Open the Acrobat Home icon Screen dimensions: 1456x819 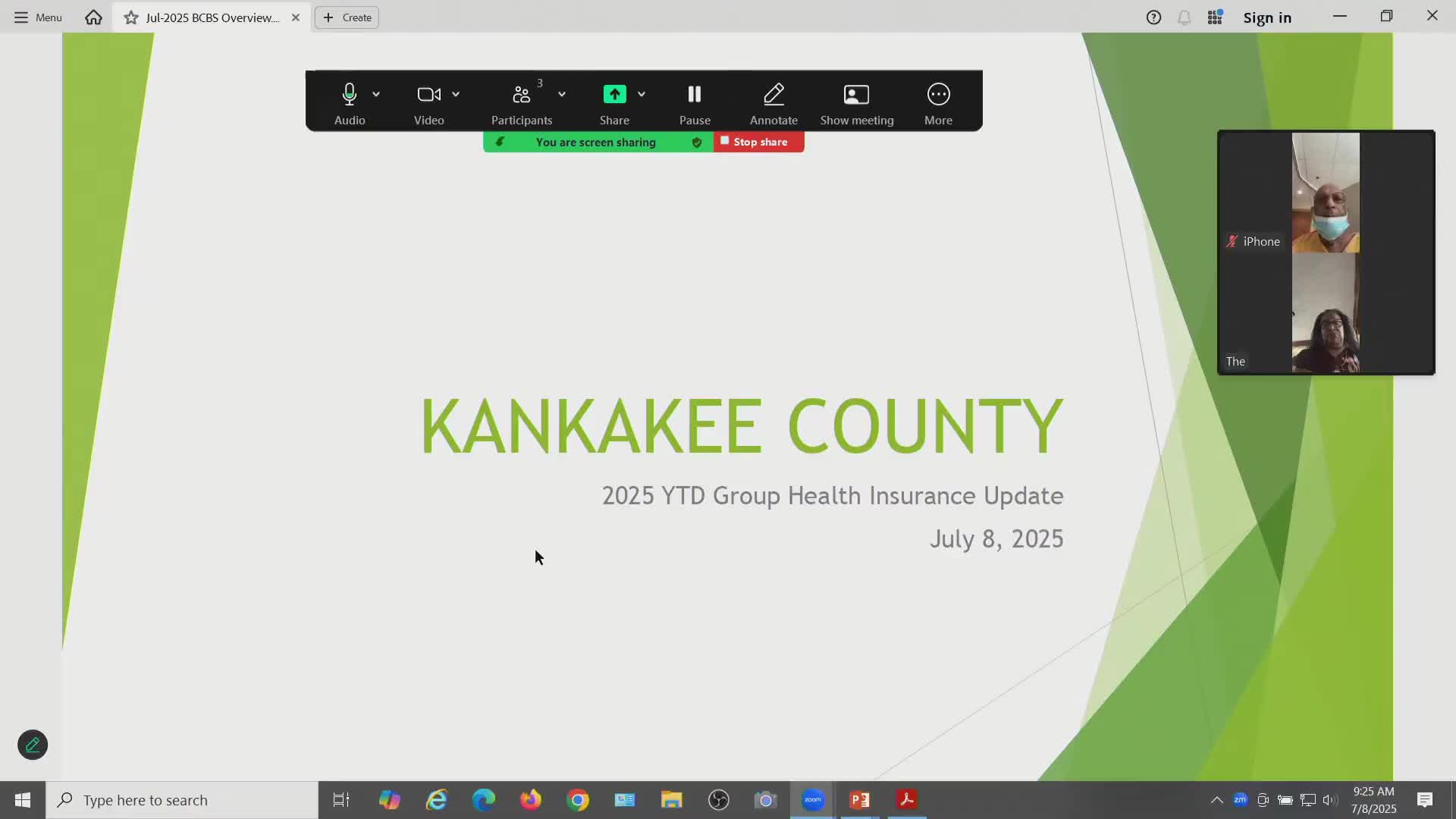93,17
